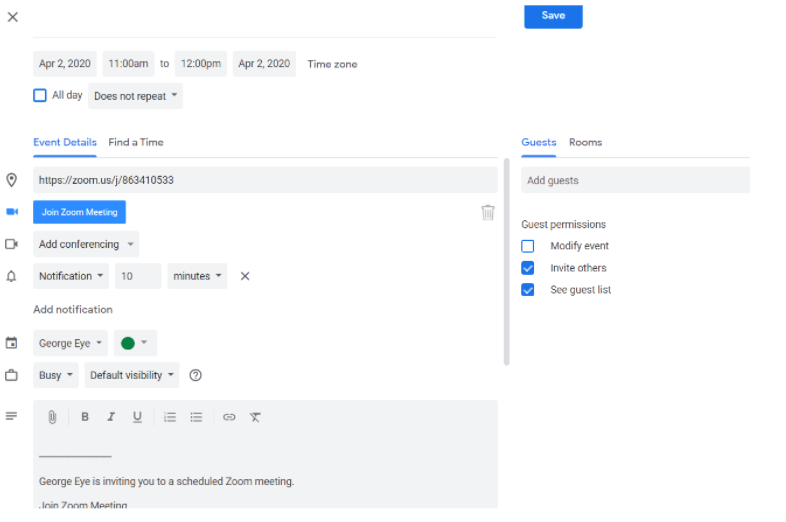
Task: Switch to the Guests tab
Action: click(x=539, y=142)
